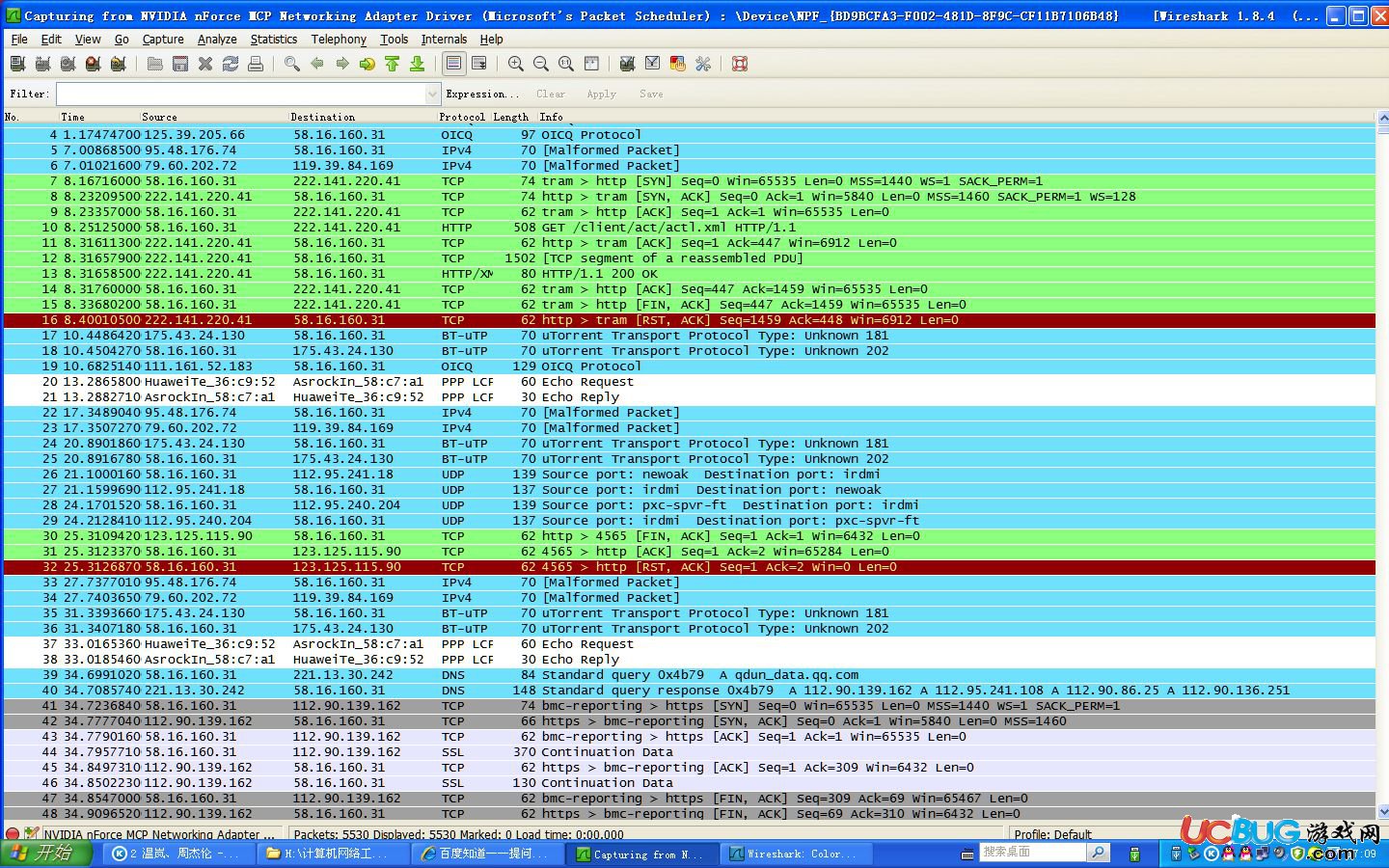Image resolution: width=1389 pixels, height=868 pixels.
Task: Select packet 16 RST, ACK red row
Action: 689,320
